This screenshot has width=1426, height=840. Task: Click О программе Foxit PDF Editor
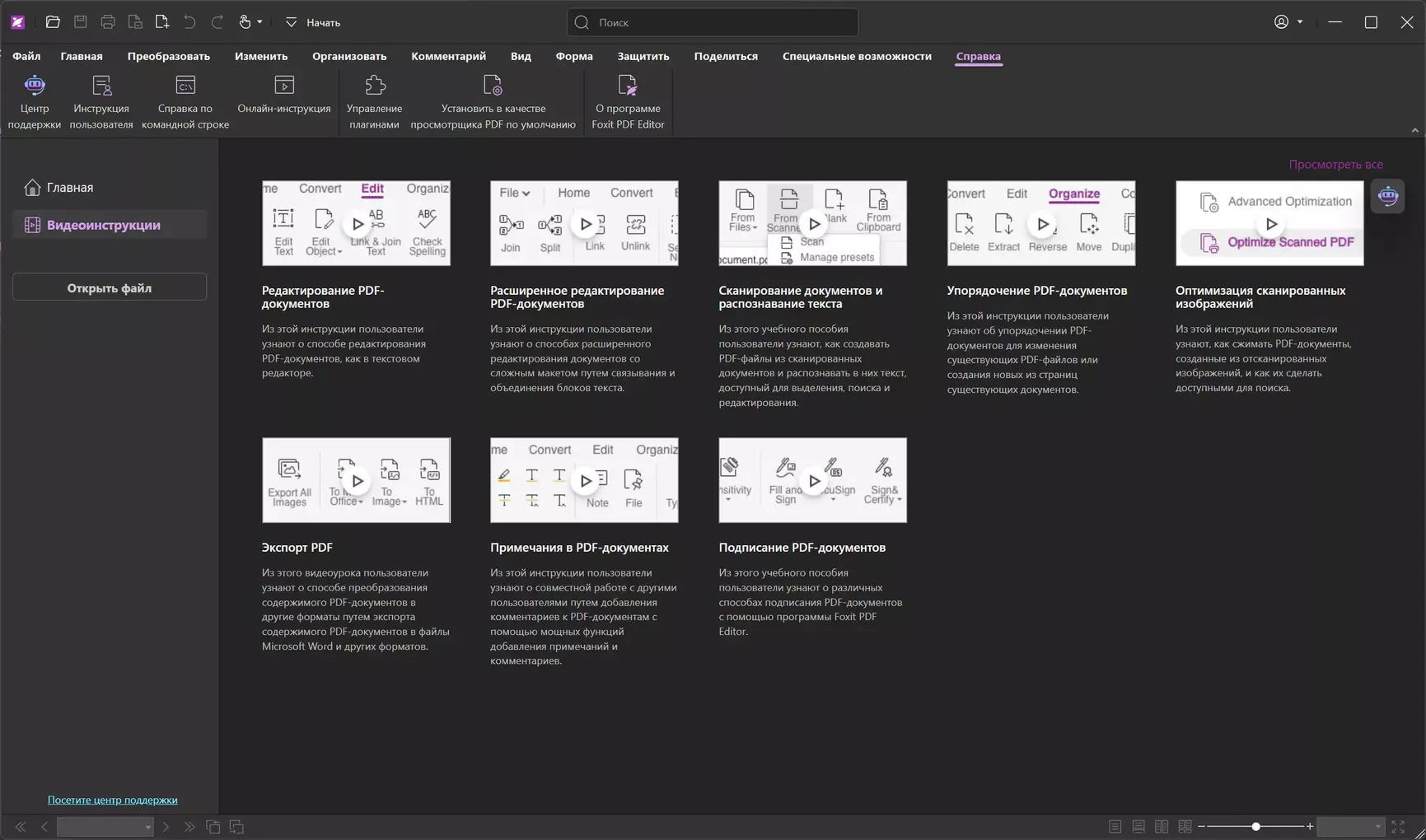coord(627,86)
